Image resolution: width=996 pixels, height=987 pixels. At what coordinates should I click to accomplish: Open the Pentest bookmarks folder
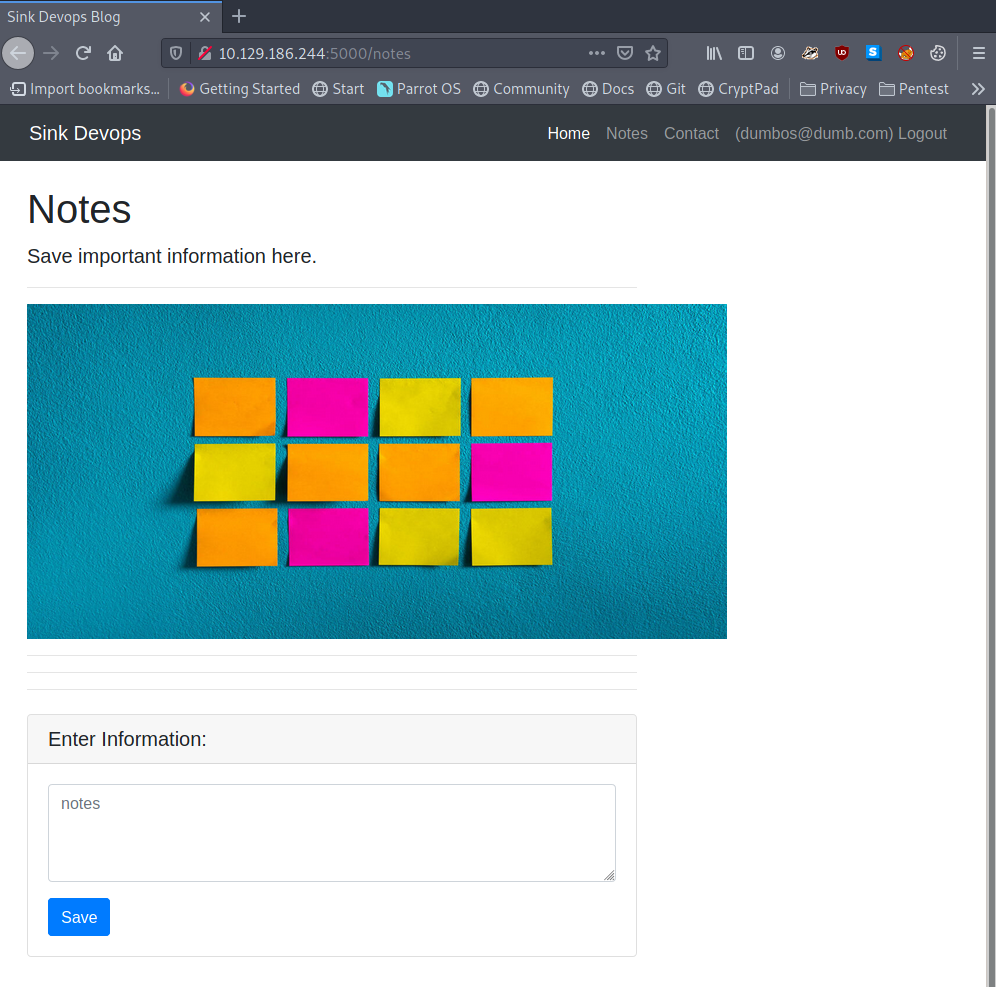[913, 89]
